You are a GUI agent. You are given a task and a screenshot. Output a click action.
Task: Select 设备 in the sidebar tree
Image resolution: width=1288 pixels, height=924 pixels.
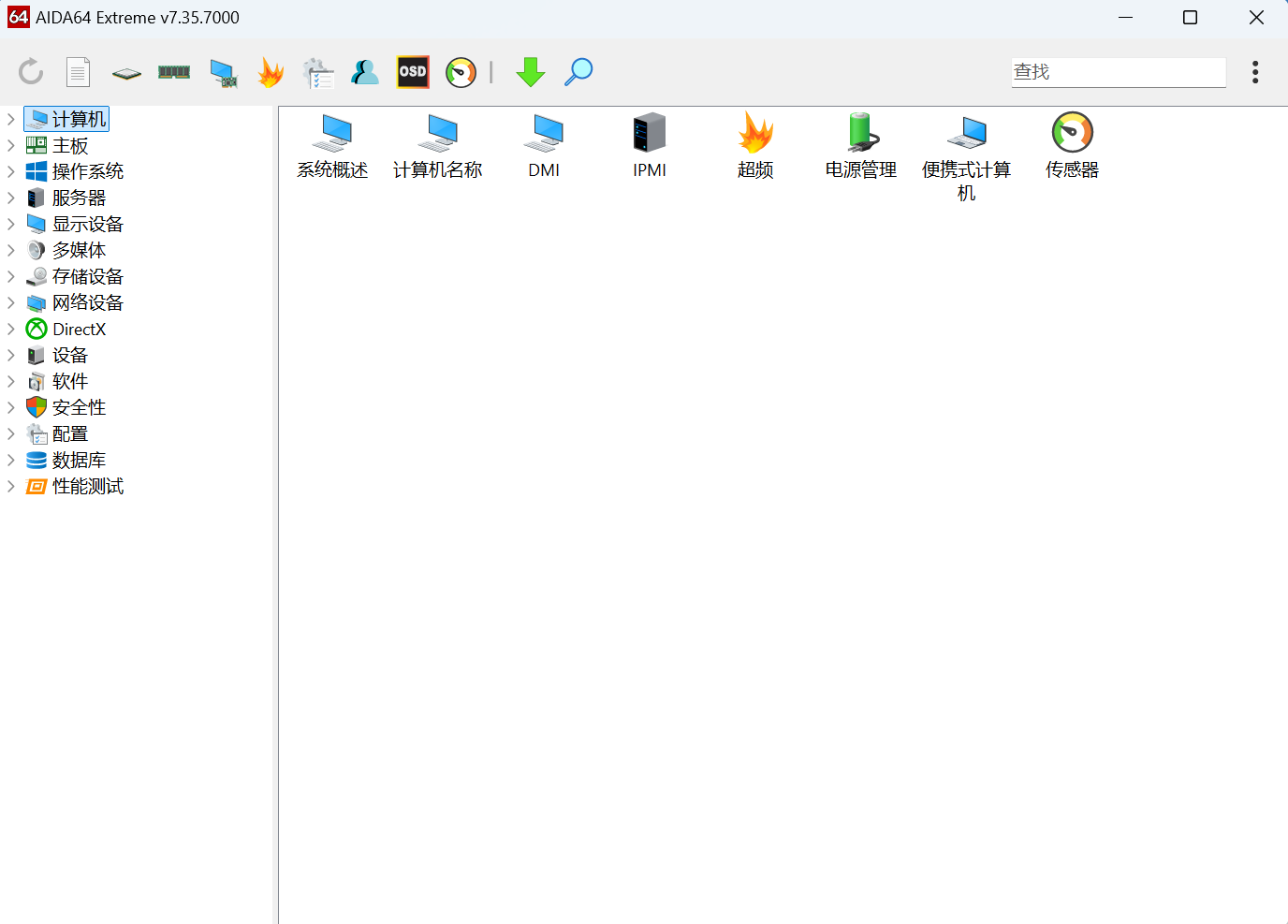(x=58, y=355)
